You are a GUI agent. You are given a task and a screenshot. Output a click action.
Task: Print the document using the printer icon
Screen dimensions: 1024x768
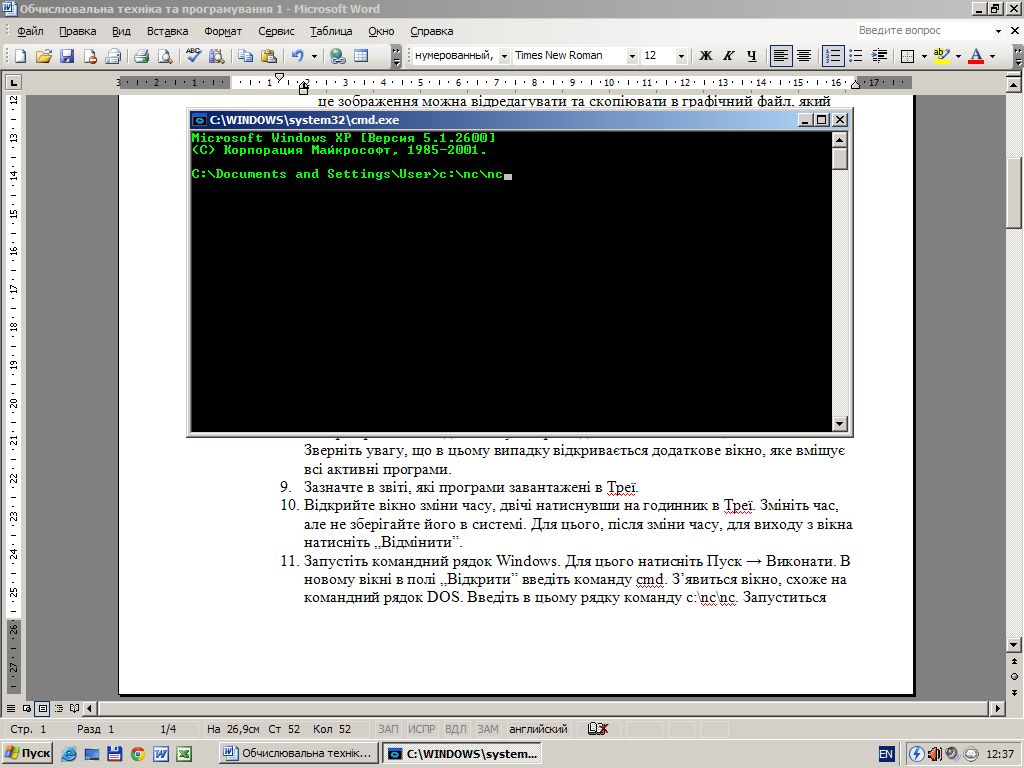pos(142,56)
